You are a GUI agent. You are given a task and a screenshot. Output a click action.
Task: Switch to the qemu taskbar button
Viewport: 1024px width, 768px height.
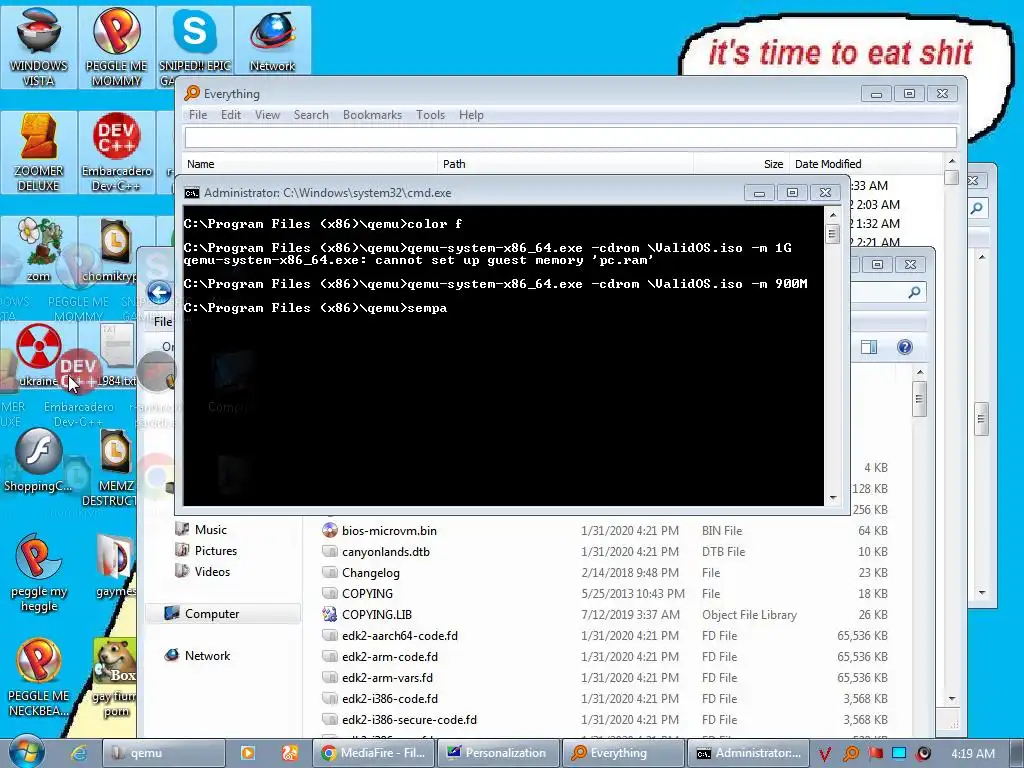[x=164, y=753]
